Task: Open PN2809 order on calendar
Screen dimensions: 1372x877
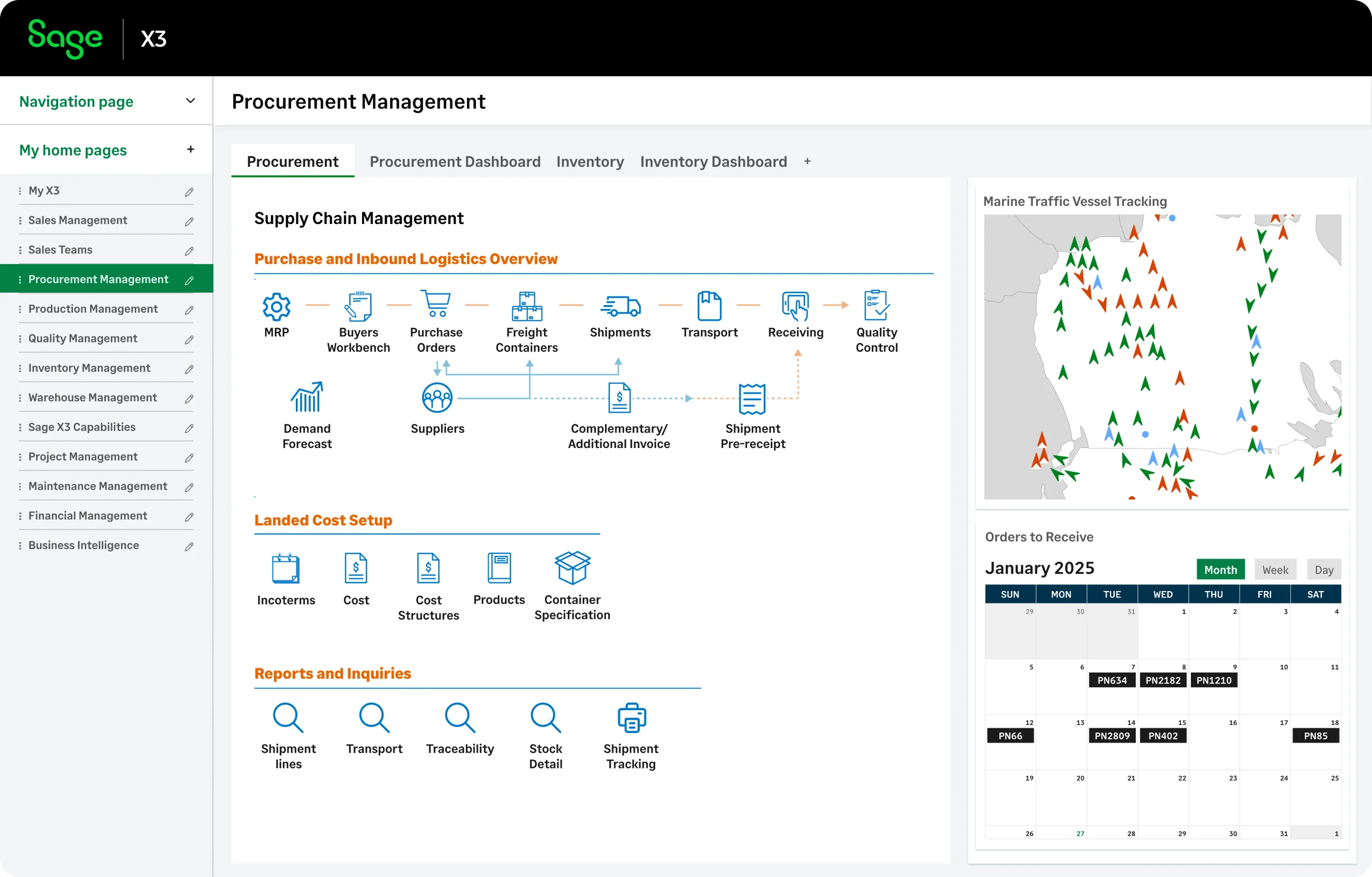Action: coord(1112,736)
